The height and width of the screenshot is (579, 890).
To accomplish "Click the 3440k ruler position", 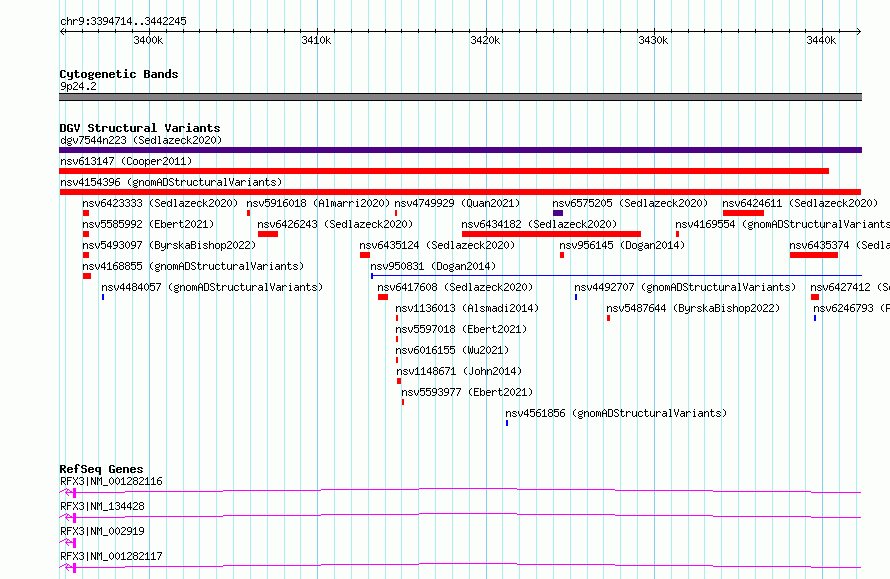I will (x=821, y=40).
